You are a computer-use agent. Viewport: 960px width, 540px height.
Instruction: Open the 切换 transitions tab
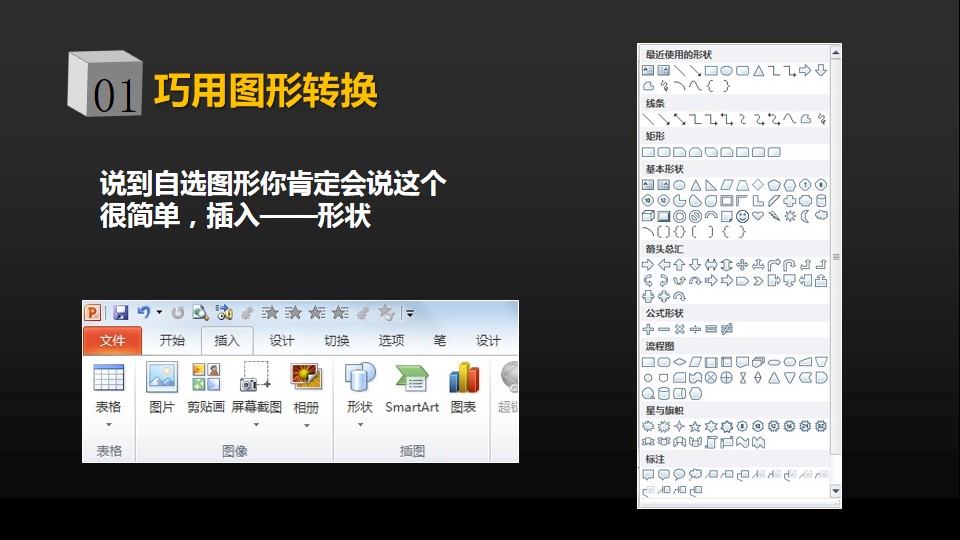pyautogui.click(x=336, y=341)
